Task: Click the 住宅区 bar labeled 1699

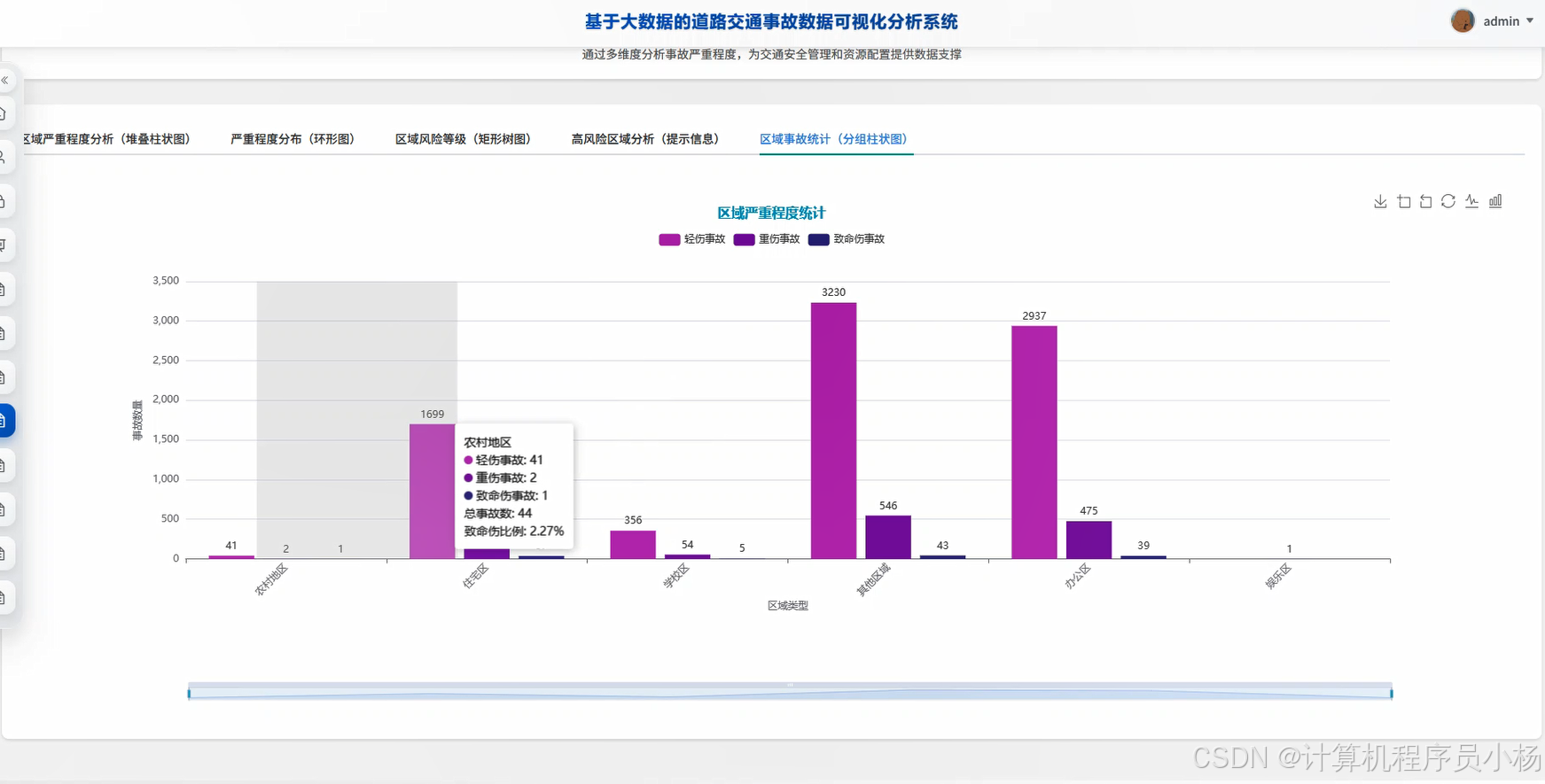Action: (x=432, y=492)
